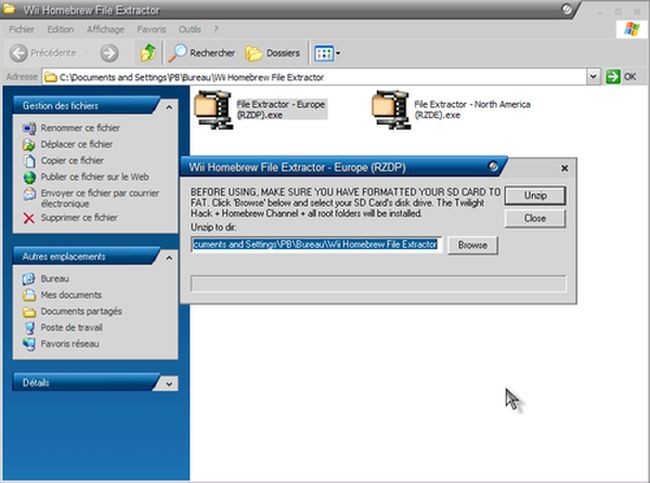Click the Explorer title bar round button
Viewport: 650px width, 483px height.
[x=566, y=9]
